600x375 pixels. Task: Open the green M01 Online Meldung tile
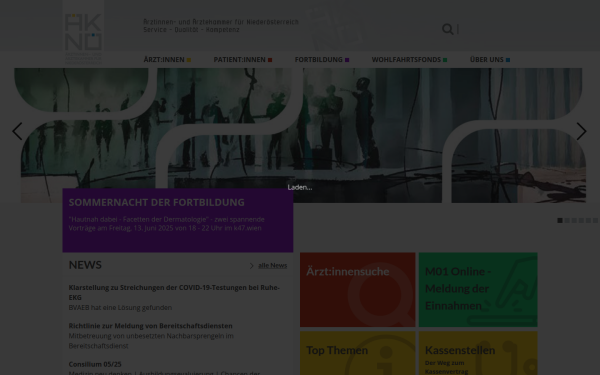[x=478, y=290]
